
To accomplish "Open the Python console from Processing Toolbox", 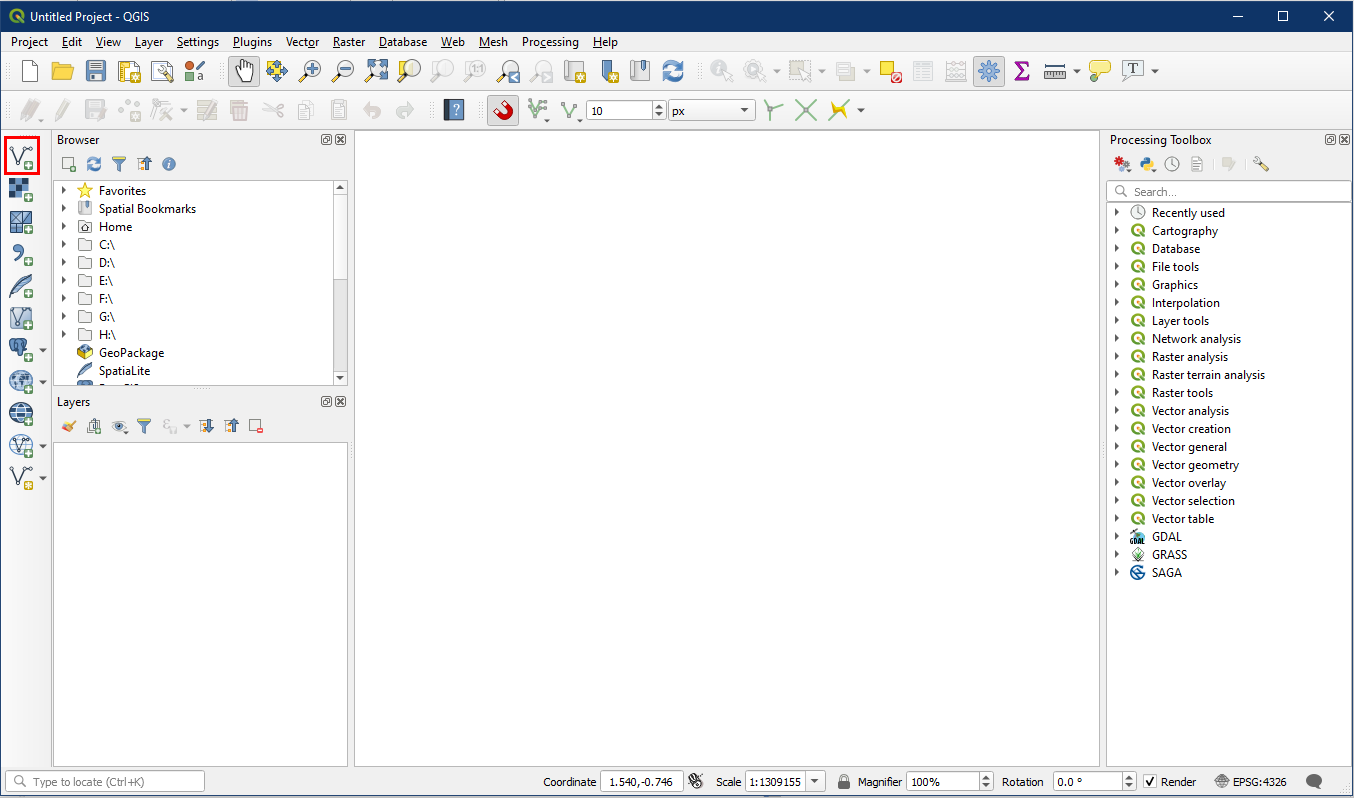I will (1147, 164).
